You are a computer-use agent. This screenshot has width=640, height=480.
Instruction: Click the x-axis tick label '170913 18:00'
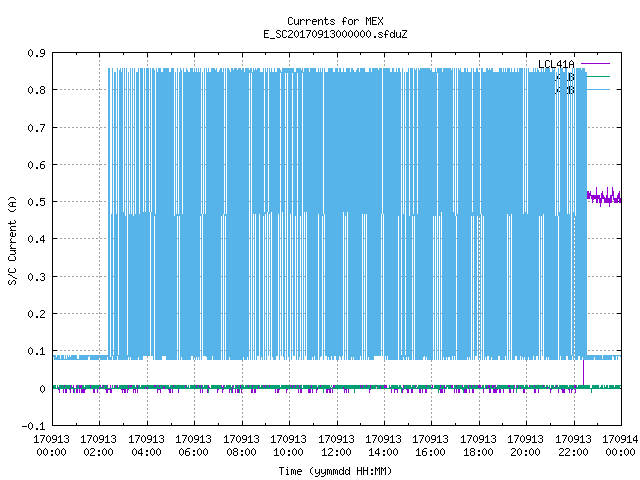(478, 446)
